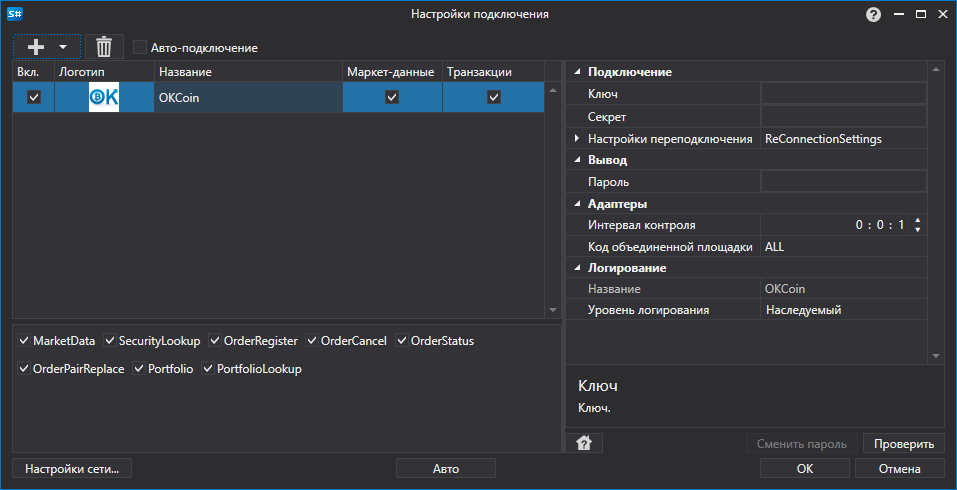Uncheck the Portfolio checkbox
The height and width of the screenshot is (490, 957).
(x=139, y=369)
